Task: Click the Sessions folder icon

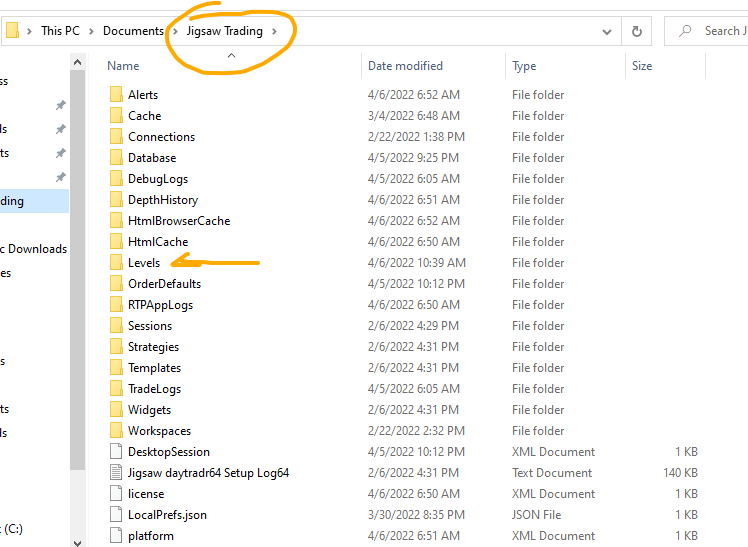Action: [x=116, y=325]
